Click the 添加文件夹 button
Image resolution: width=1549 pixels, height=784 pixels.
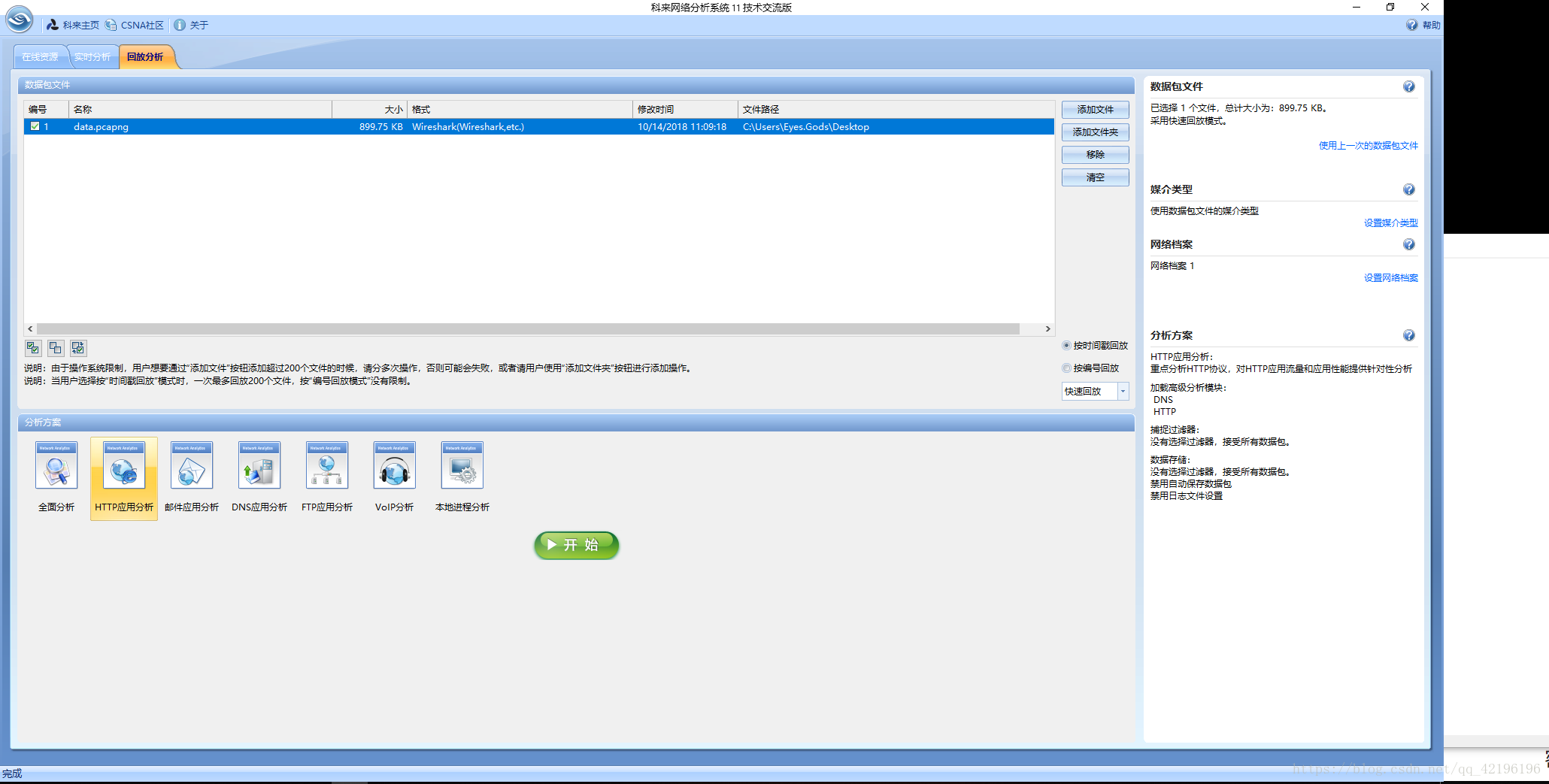pos(1095,132)
